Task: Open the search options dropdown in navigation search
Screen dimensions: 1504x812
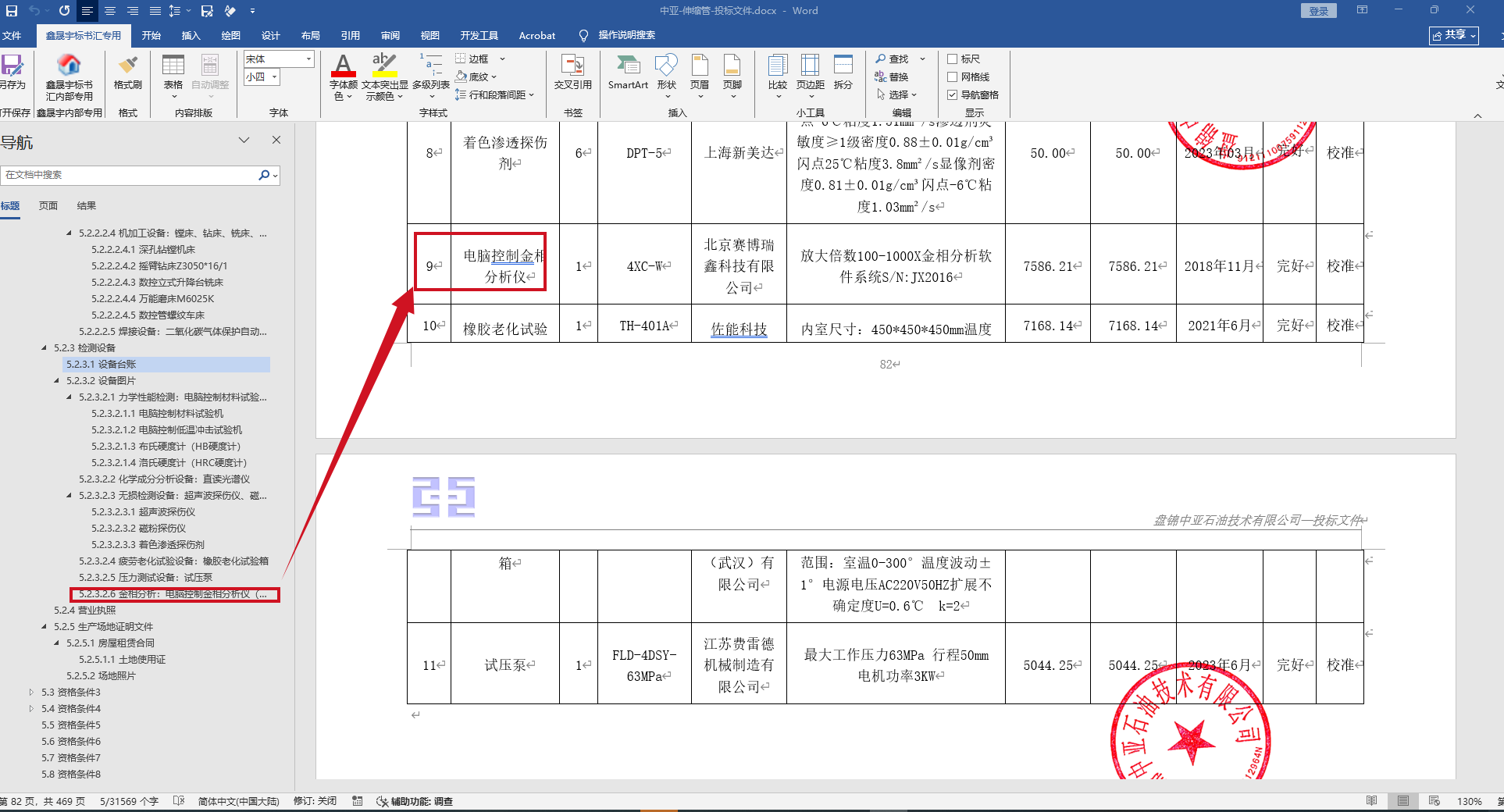Action: point(276,175)
